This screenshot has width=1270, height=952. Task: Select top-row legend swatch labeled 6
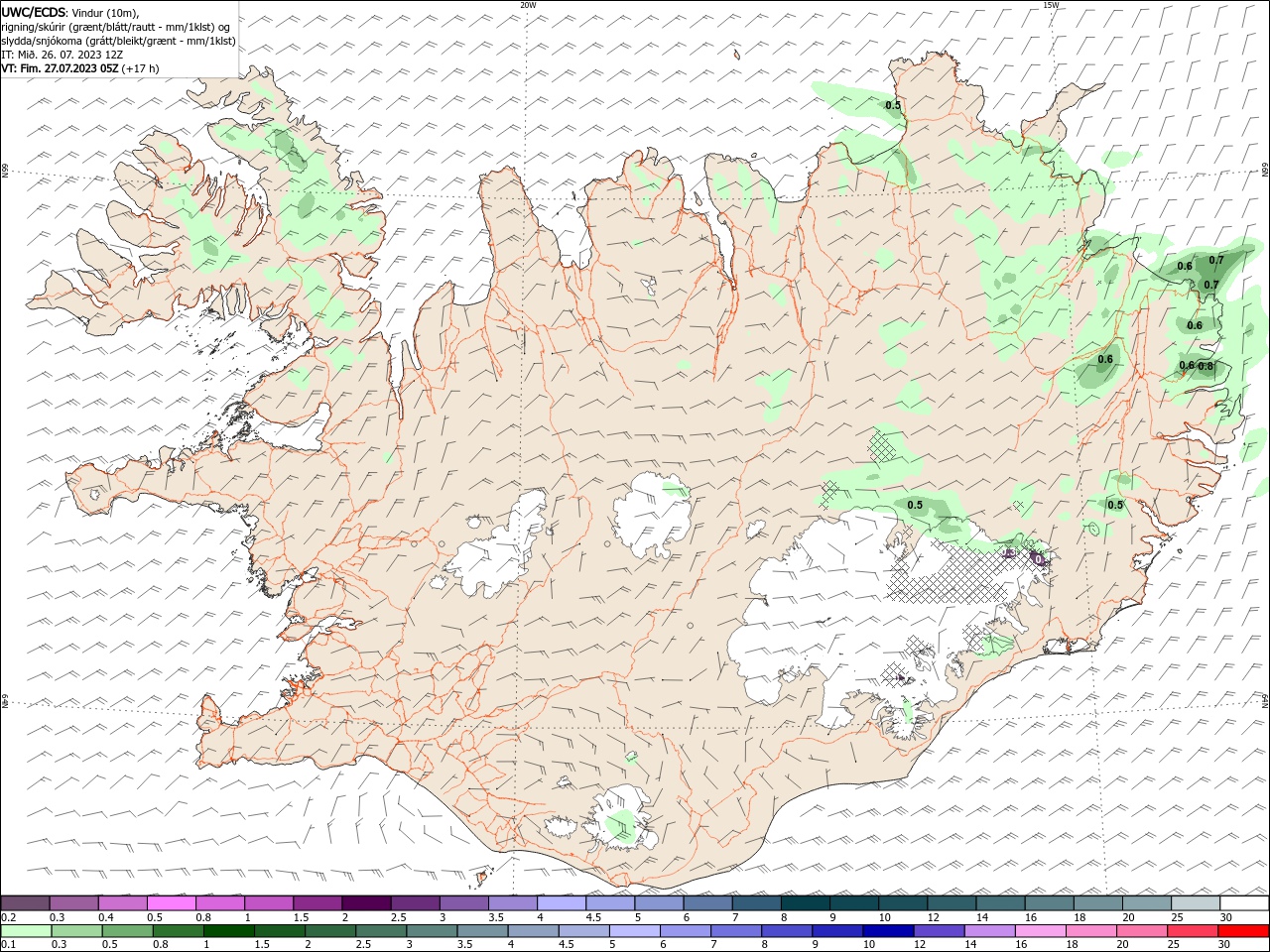tap(706, 903)
